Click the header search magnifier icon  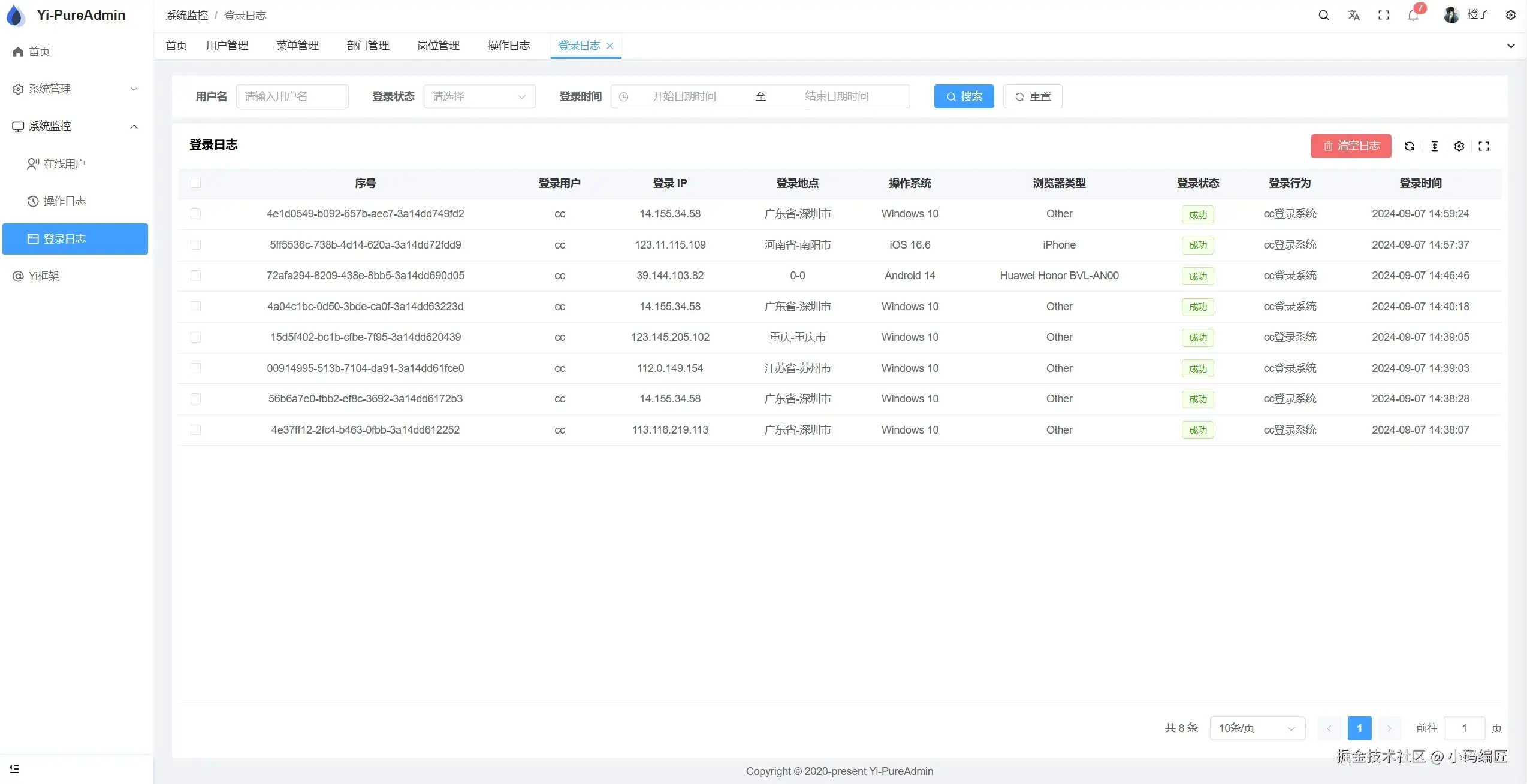tap(1323, 15)
